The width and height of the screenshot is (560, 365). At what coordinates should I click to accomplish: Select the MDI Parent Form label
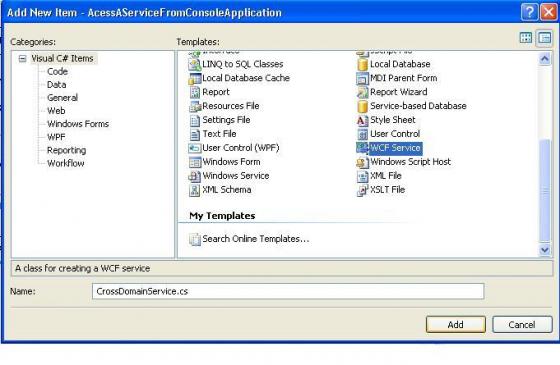click(404, 78)
